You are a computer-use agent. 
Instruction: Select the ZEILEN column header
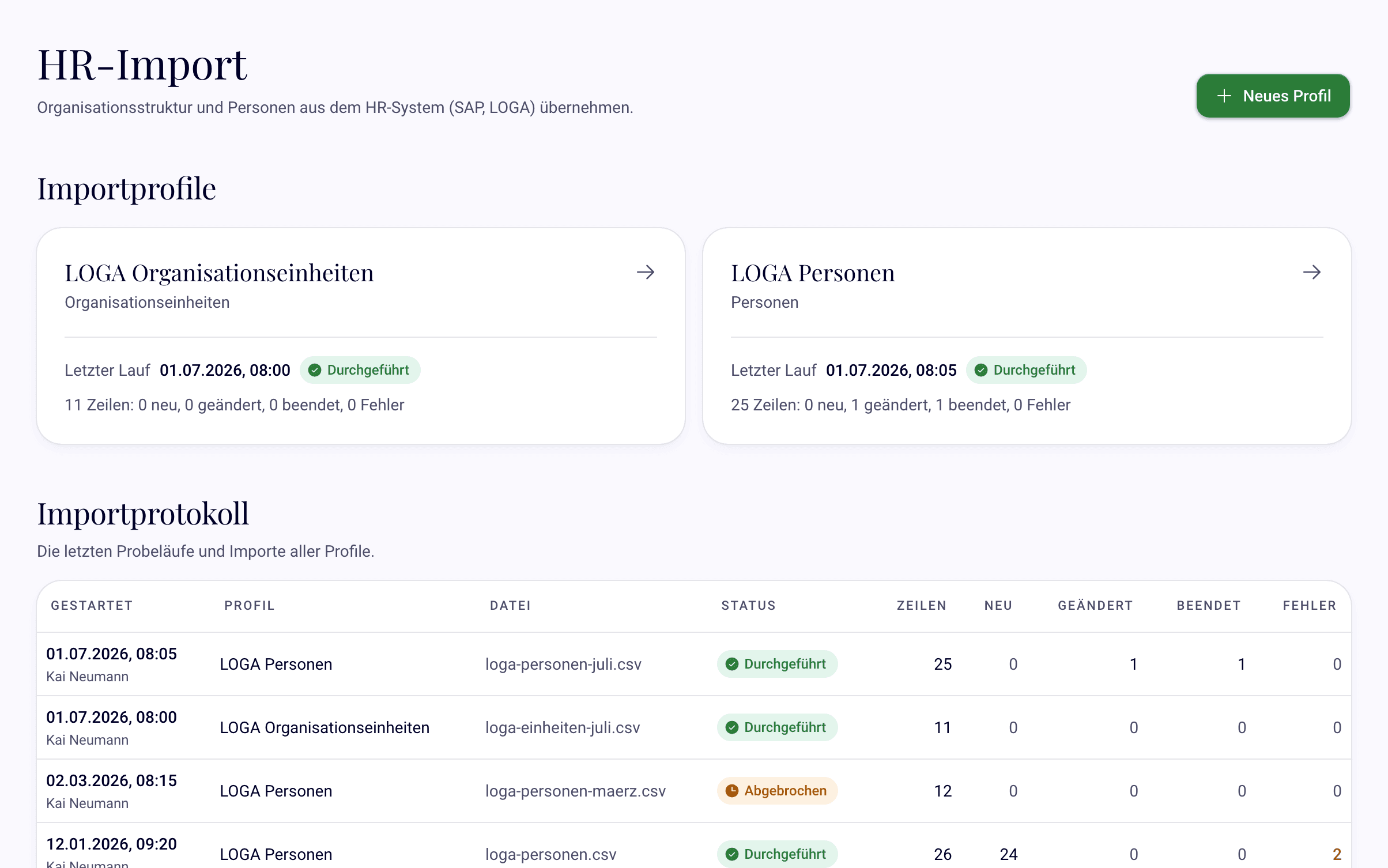pyautogui.click(x=921, y=605)
